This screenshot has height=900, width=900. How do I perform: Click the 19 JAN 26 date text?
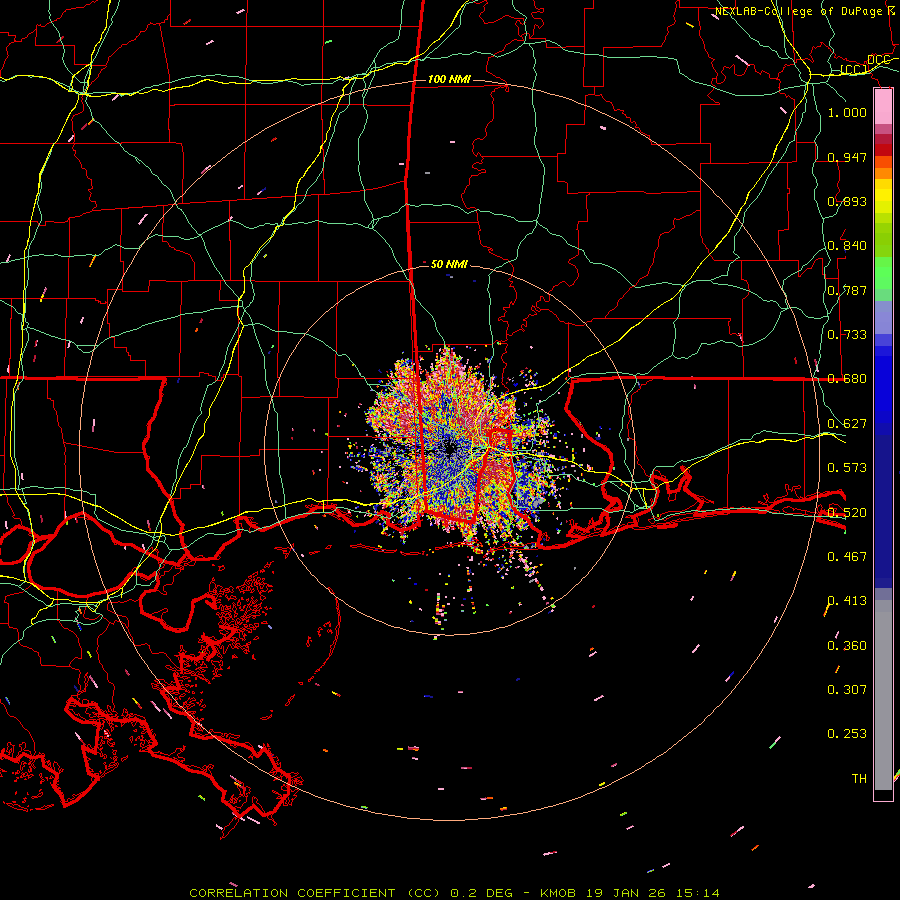(625, 893)
